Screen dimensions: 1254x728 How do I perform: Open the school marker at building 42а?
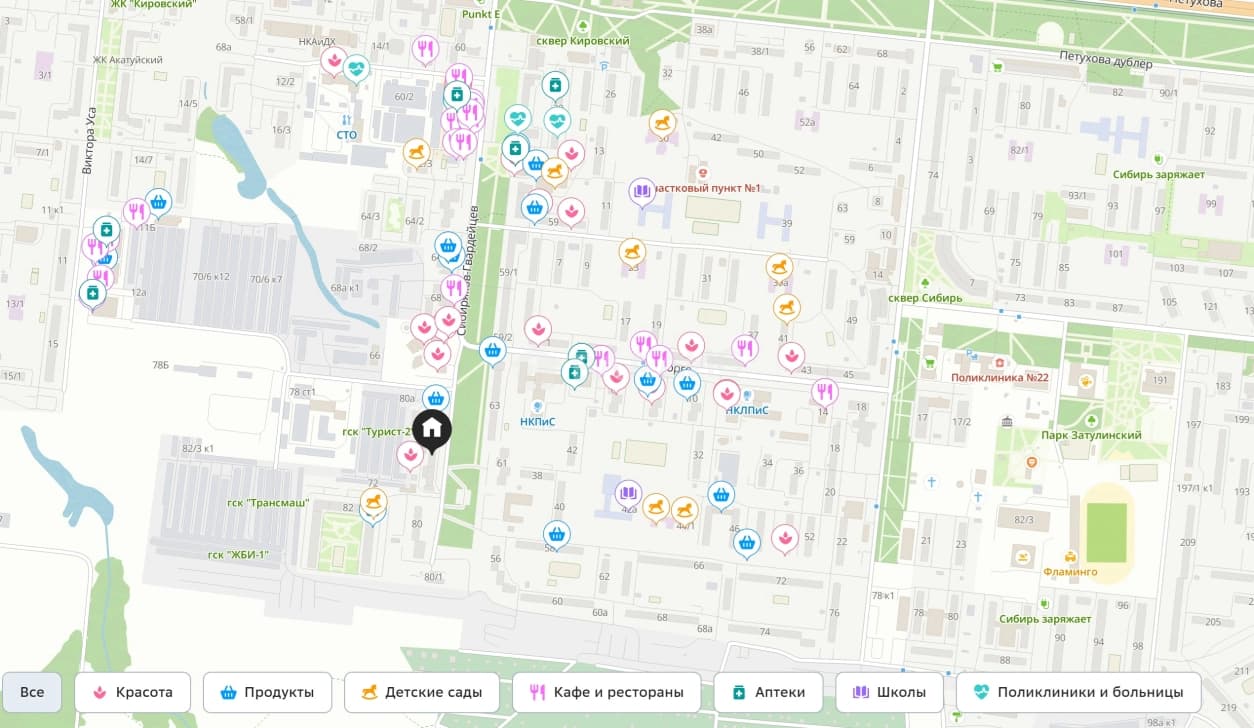[628, 494]
